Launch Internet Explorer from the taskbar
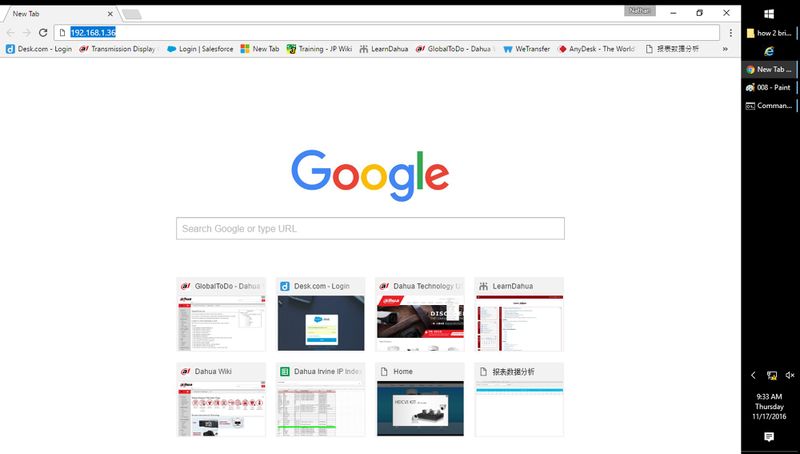 point(769,51)
